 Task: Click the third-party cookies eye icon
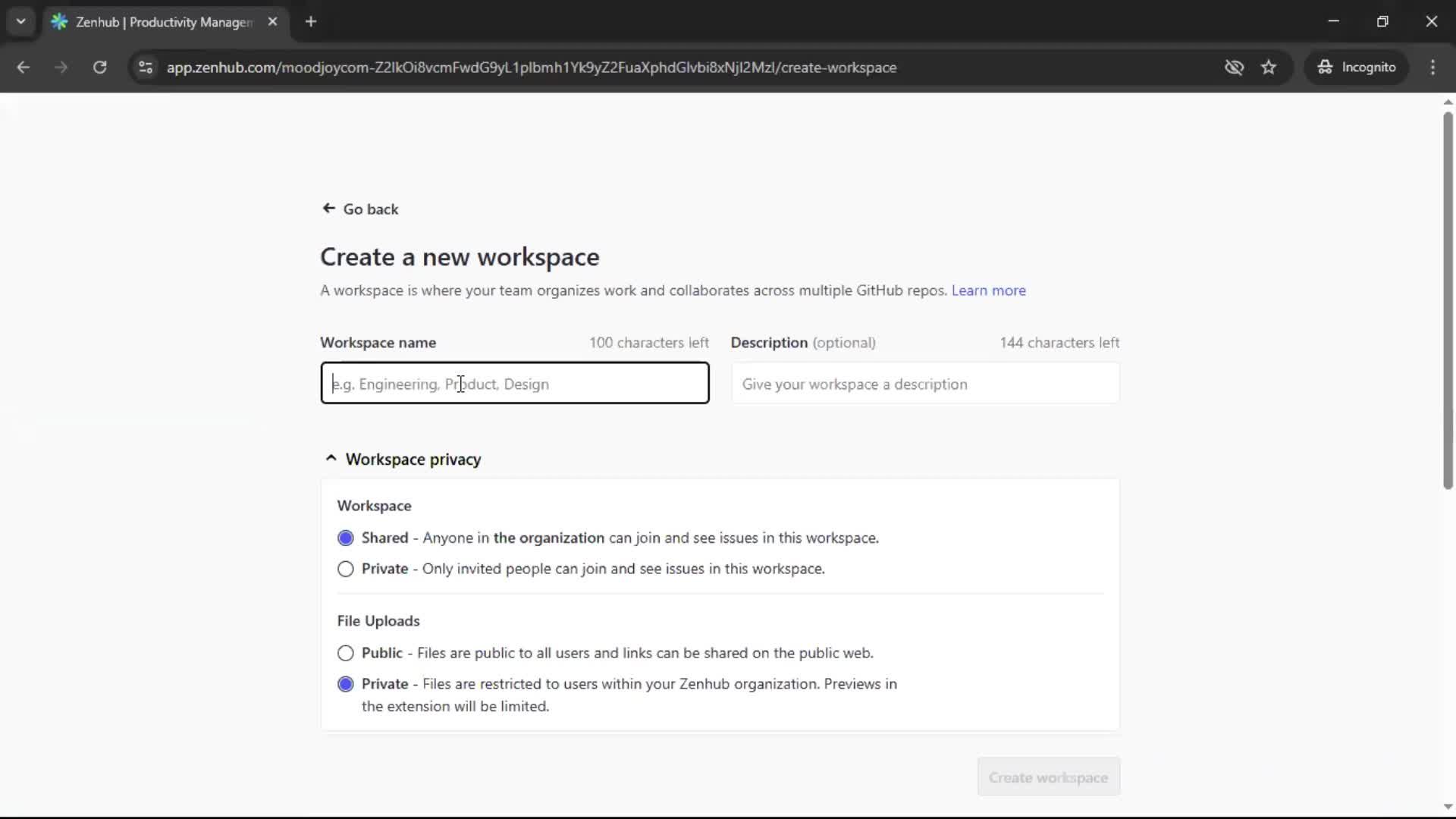point(1235,67)
